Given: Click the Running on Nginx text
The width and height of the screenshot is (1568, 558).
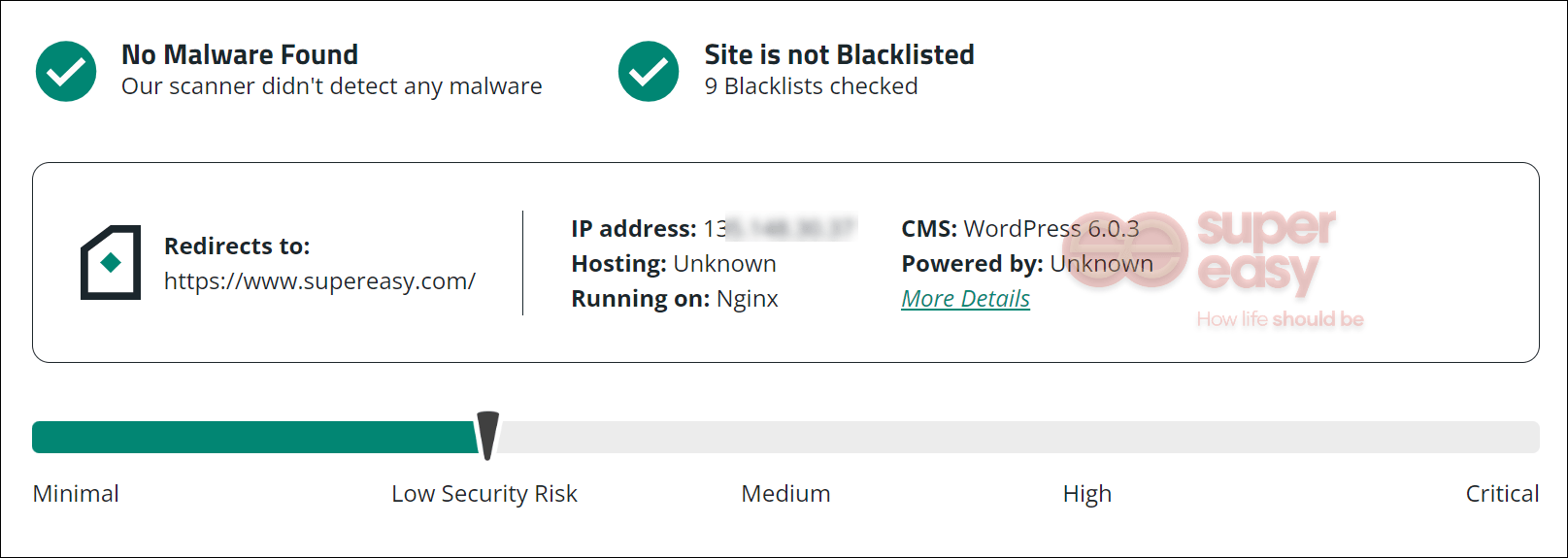Looking at the screenshot, I should [x=675, y=299].
